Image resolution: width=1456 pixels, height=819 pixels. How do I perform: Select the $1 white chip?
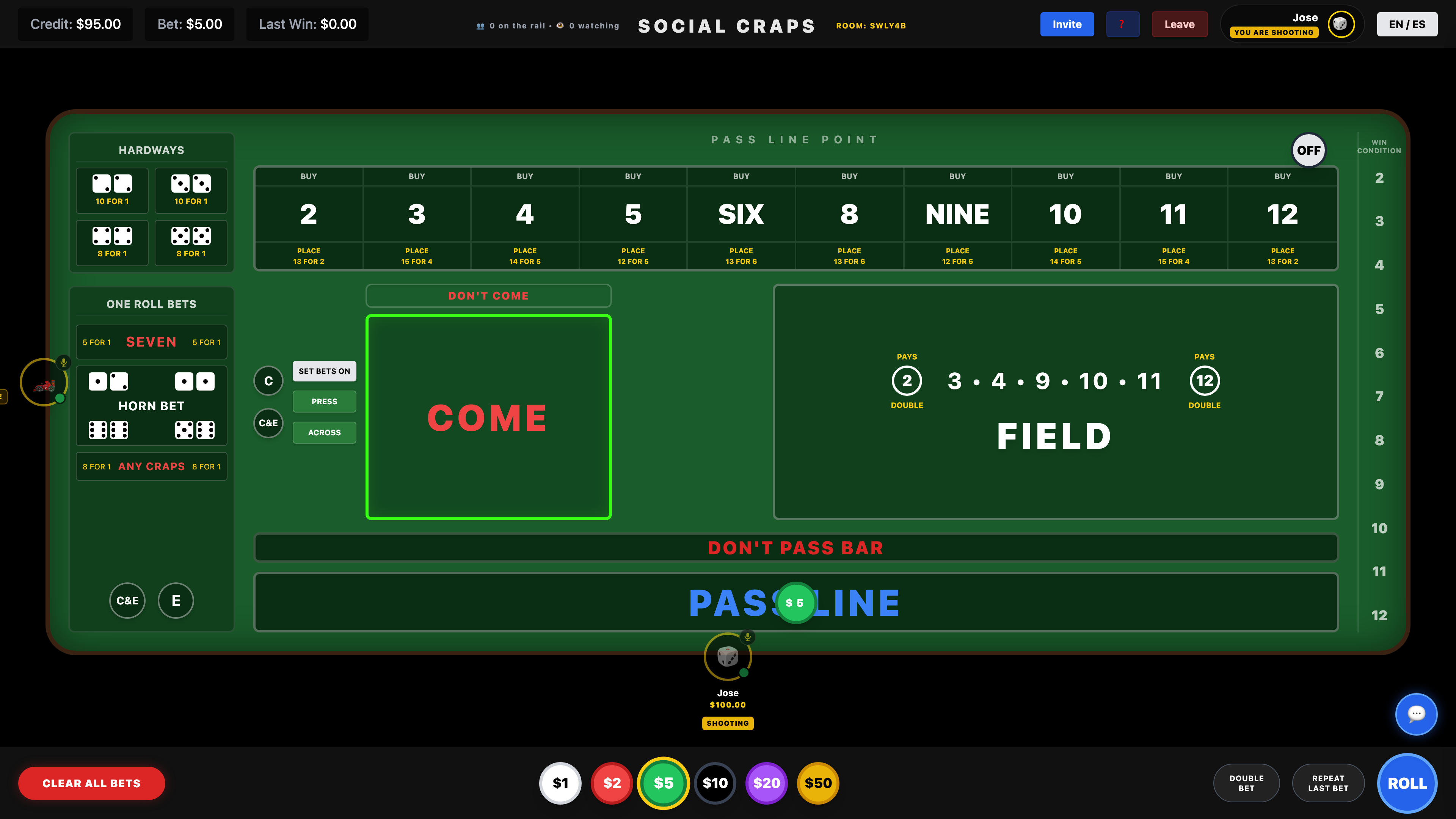[x=560, y=783]
